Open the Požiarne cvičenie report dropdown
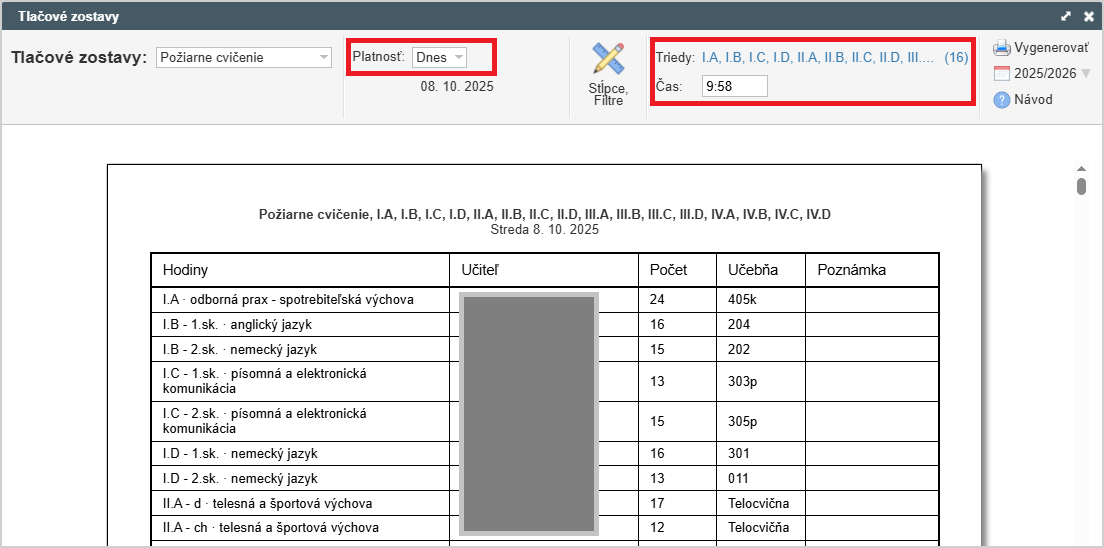The width and height of the screenshot is (1104, 548). tap(244, 57)
